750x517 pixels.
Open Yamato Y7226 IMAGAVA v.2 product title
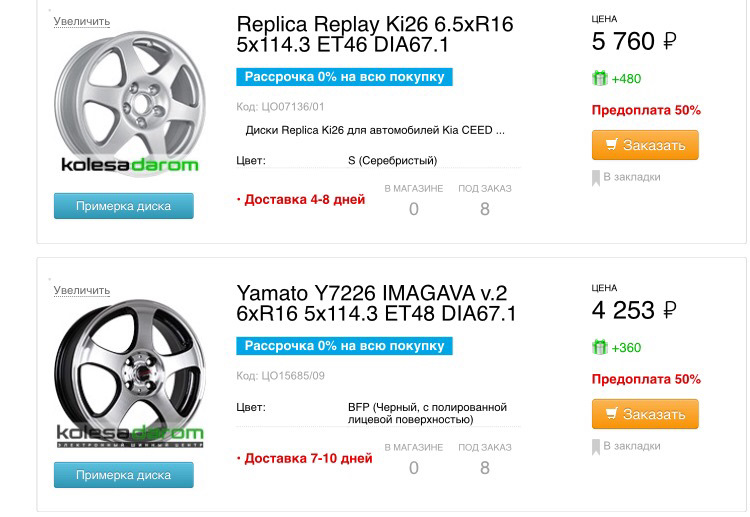[376, 304]
